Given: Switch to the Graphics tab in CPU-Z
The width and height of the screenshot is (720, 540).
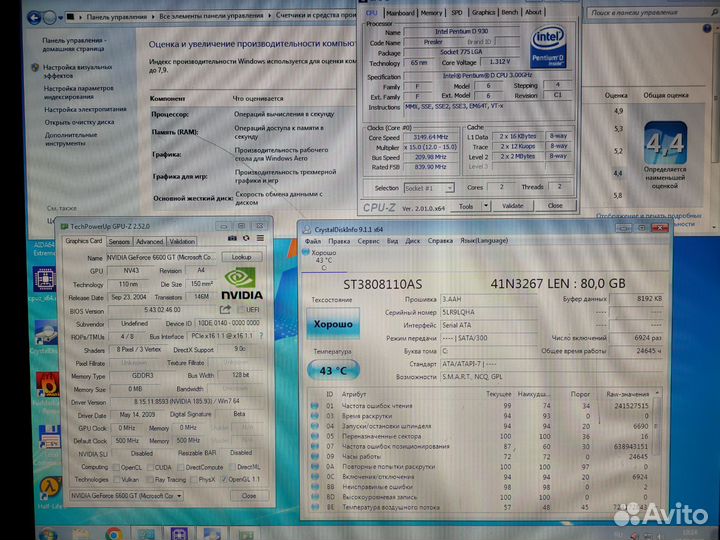Looking at the screenshot, I should pos(484,12).
